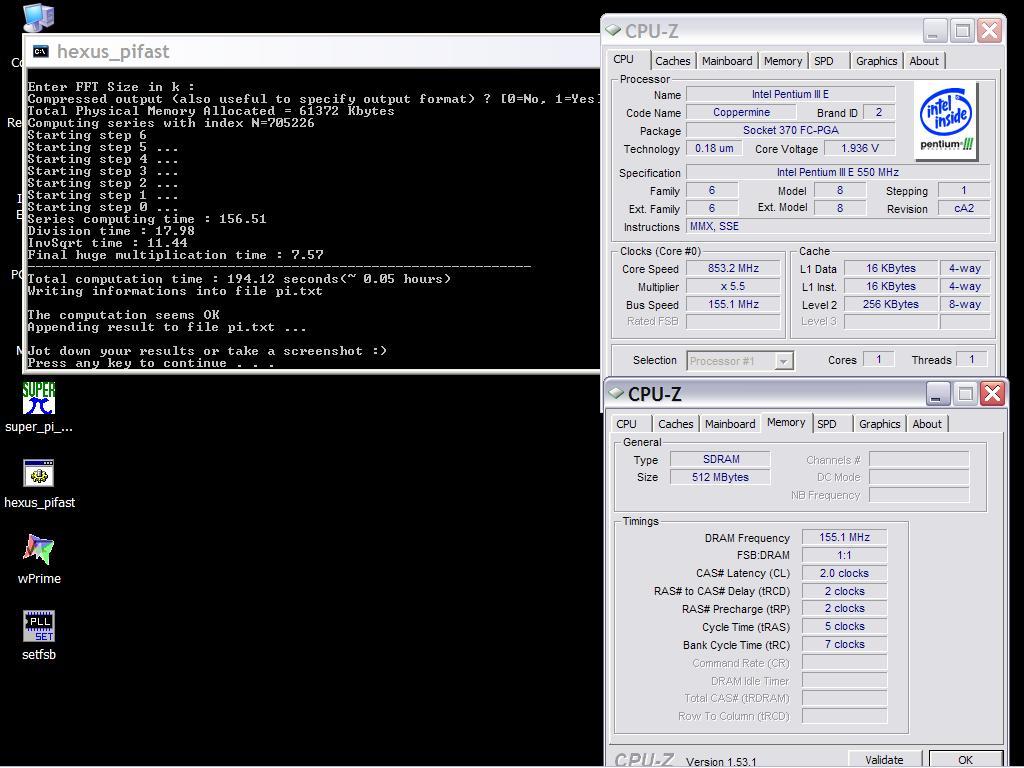Viewport: 1024px width, 768px height.
Task: Click the Bus Speed value 155.1 MHz
Action: tap(733, 304)
